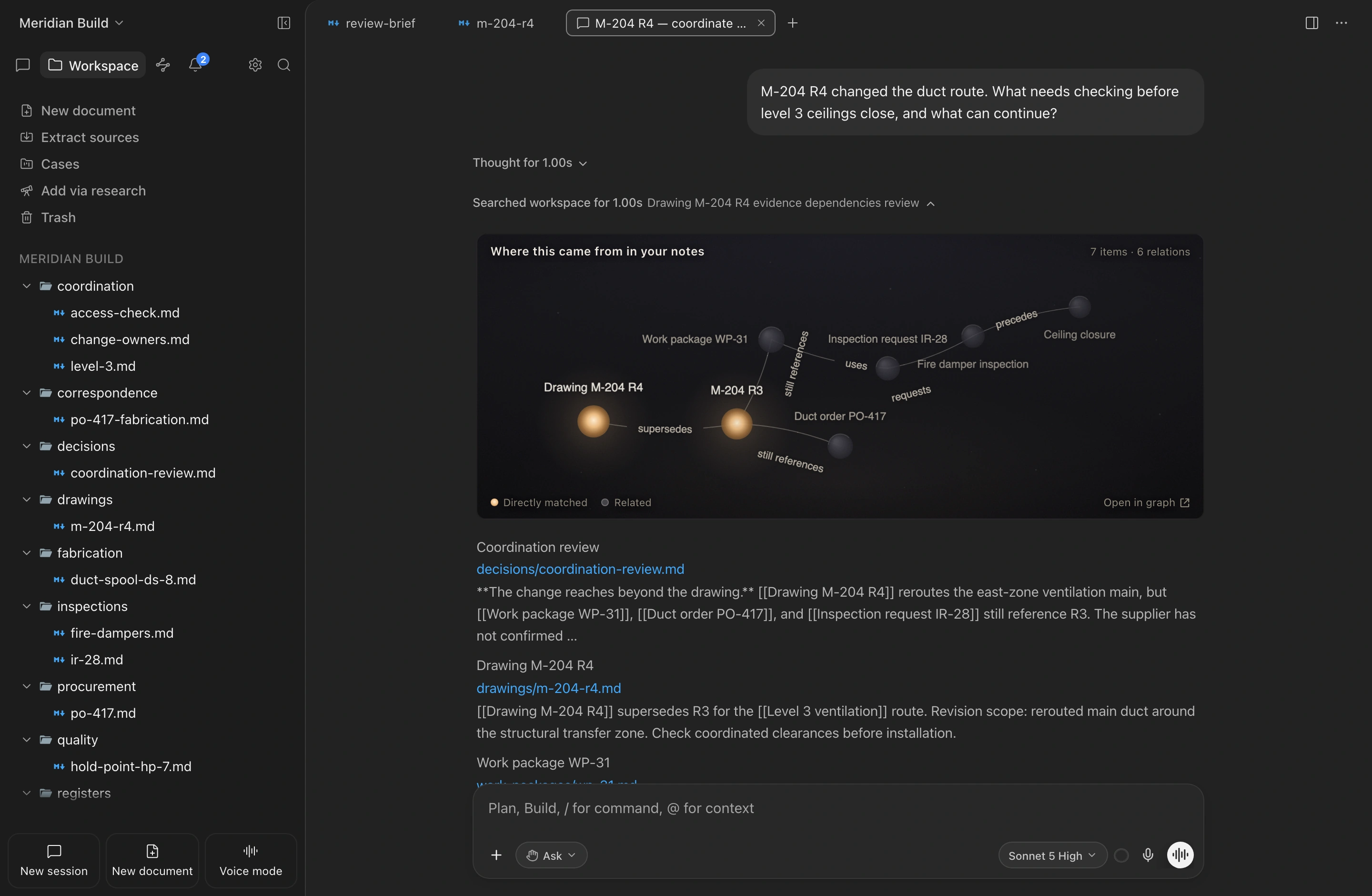
Task: Open hold-point-hp-7.md file
Action: [x=131, y=767]
